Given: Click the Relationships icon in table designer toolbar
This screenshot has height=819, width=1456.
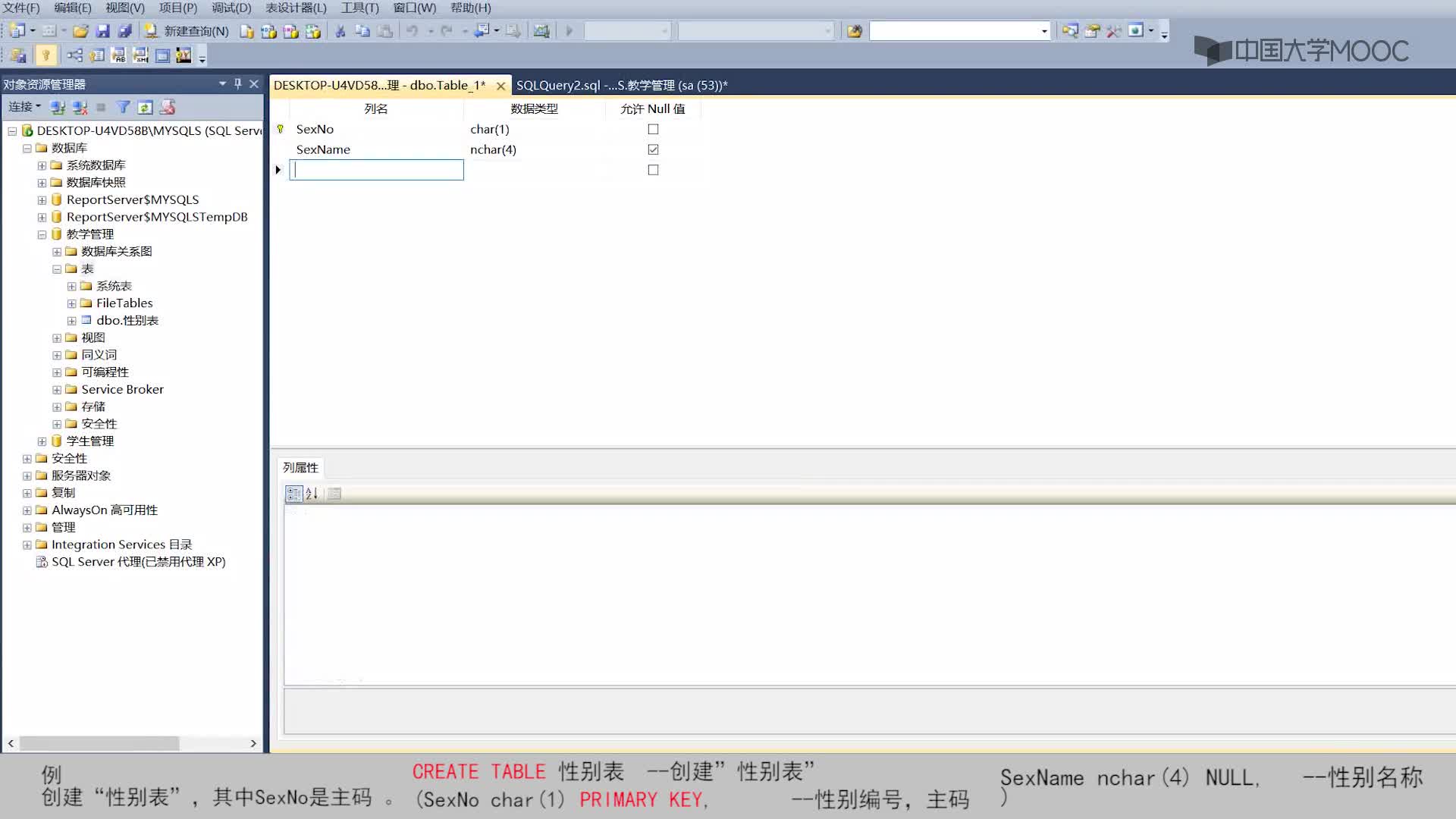Looking at the screenshot, I should (74, 55).
